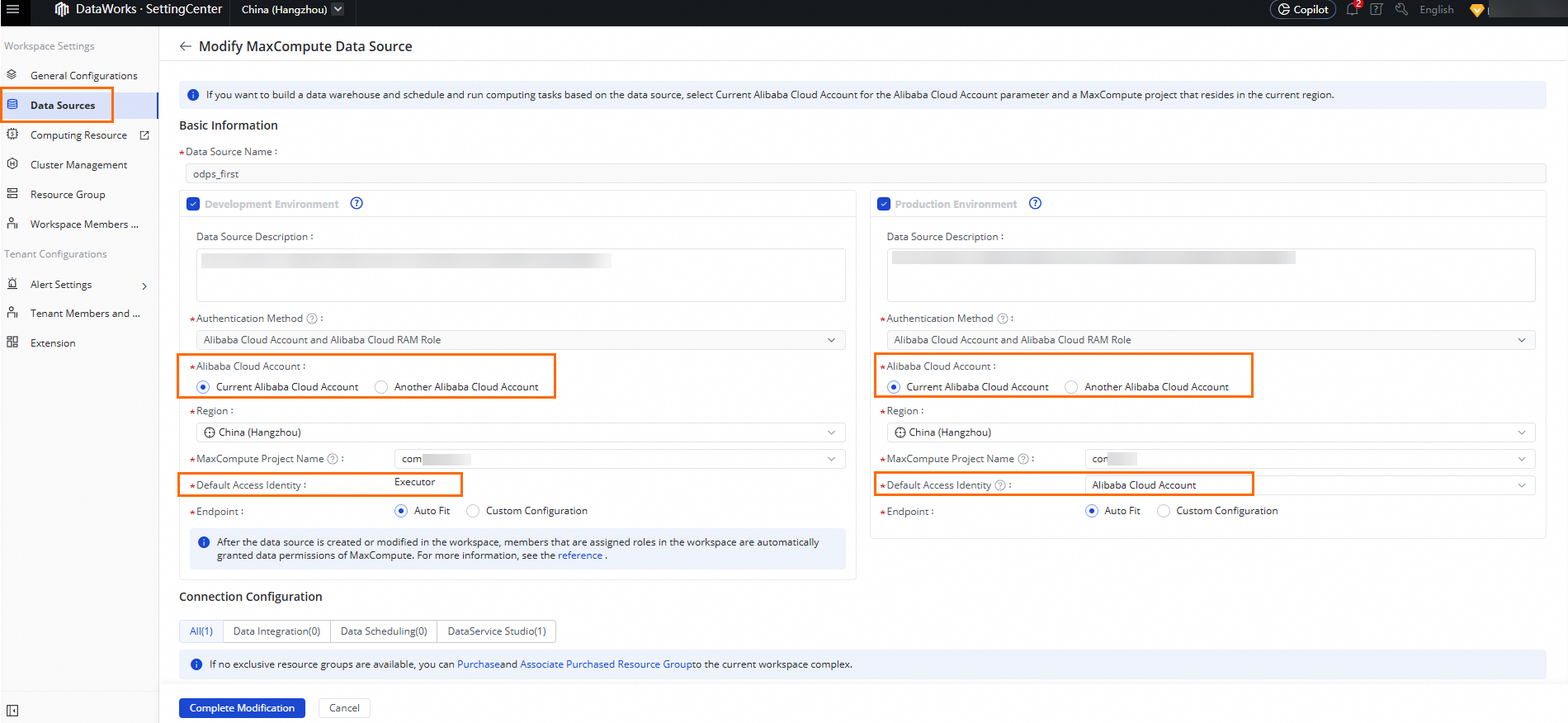This screenshot has width=1568, height=723.
Task: Click help icon beside Development MaxCompute Project Name
Action: coord(333,459)
